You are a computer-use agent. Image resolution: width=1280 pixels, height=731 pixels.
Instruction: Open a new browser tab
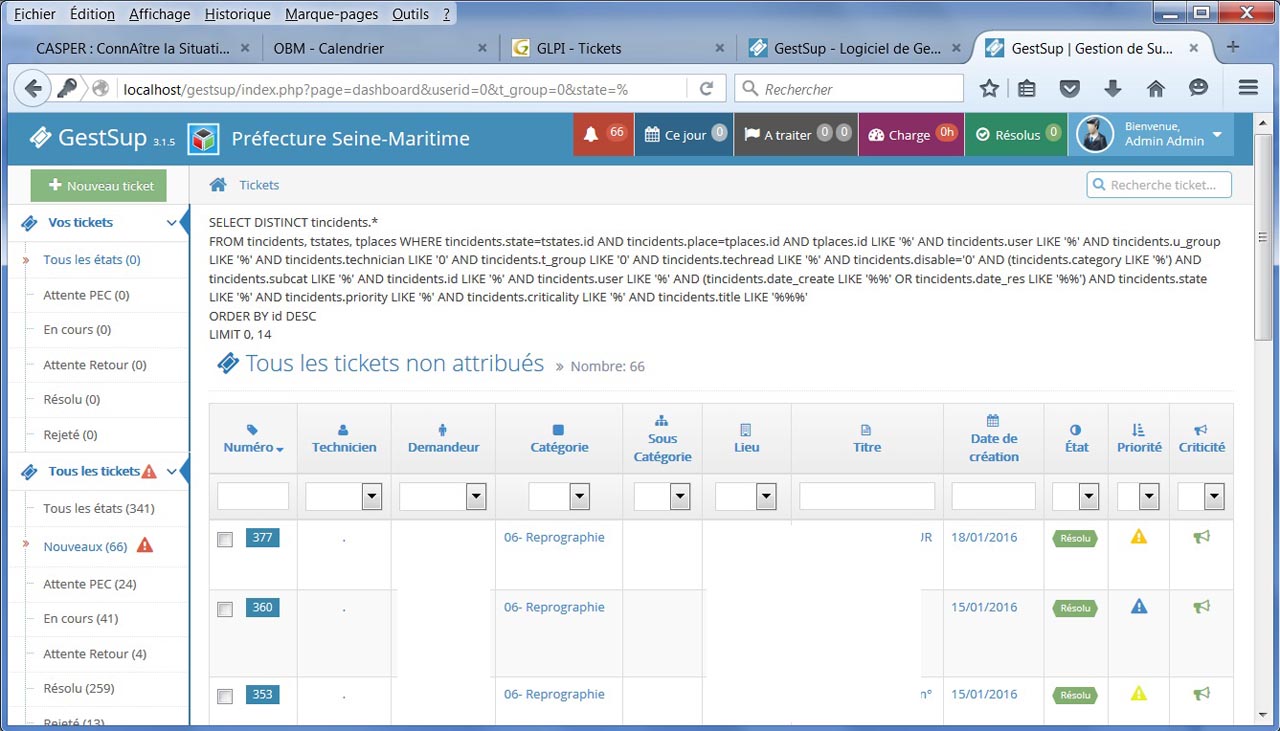point(1233,47)
